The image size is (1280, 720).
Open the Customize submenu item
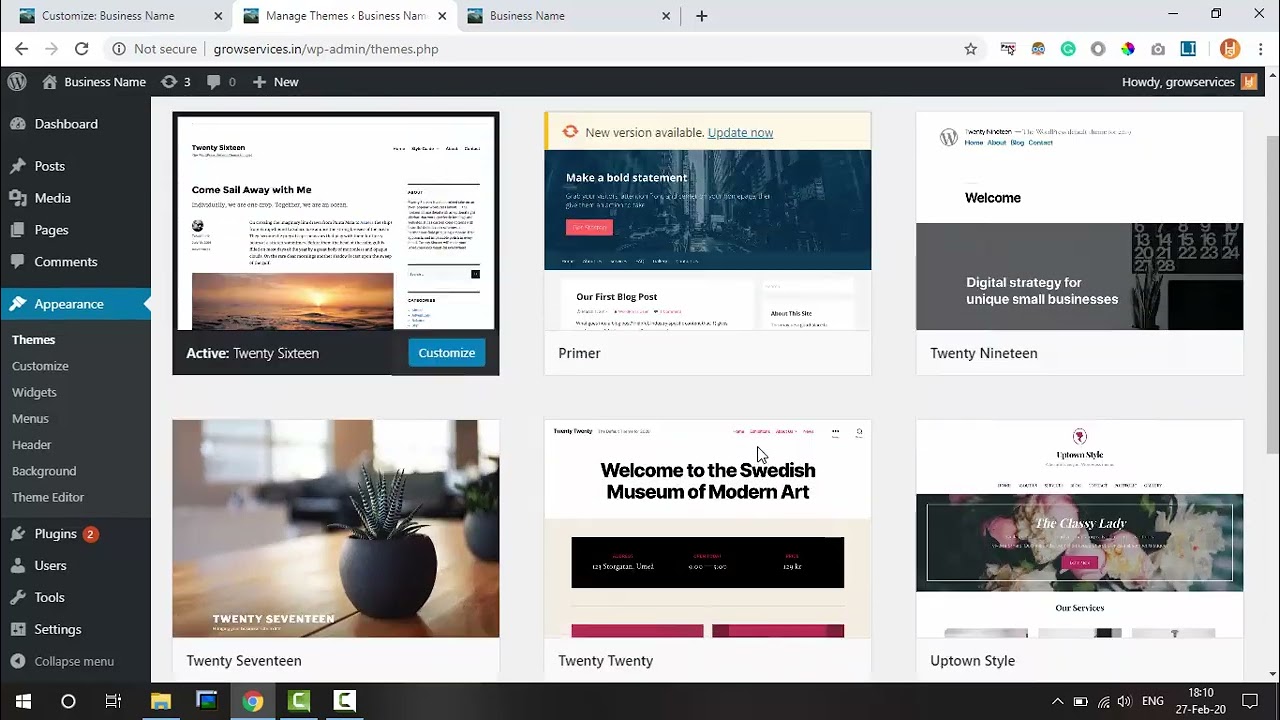click(40, 366)
